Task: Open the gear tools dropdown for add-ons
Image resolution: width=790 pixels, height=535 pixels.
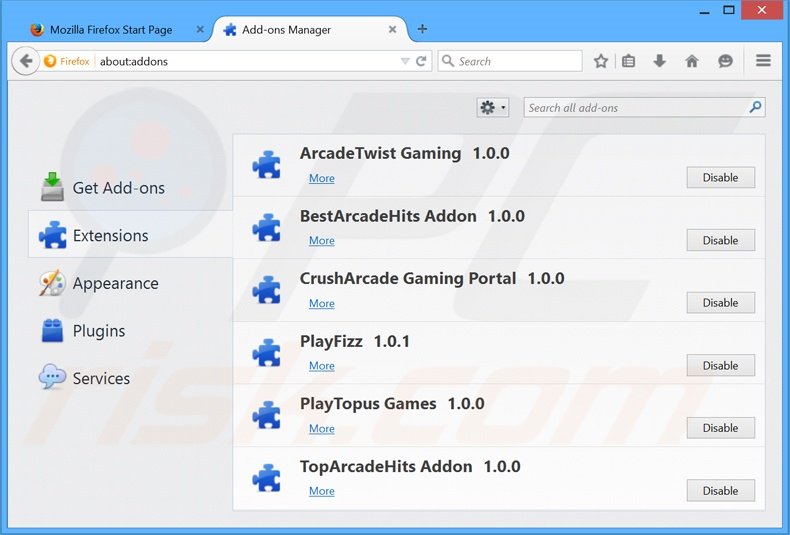Action: click(x=493, y=107)
